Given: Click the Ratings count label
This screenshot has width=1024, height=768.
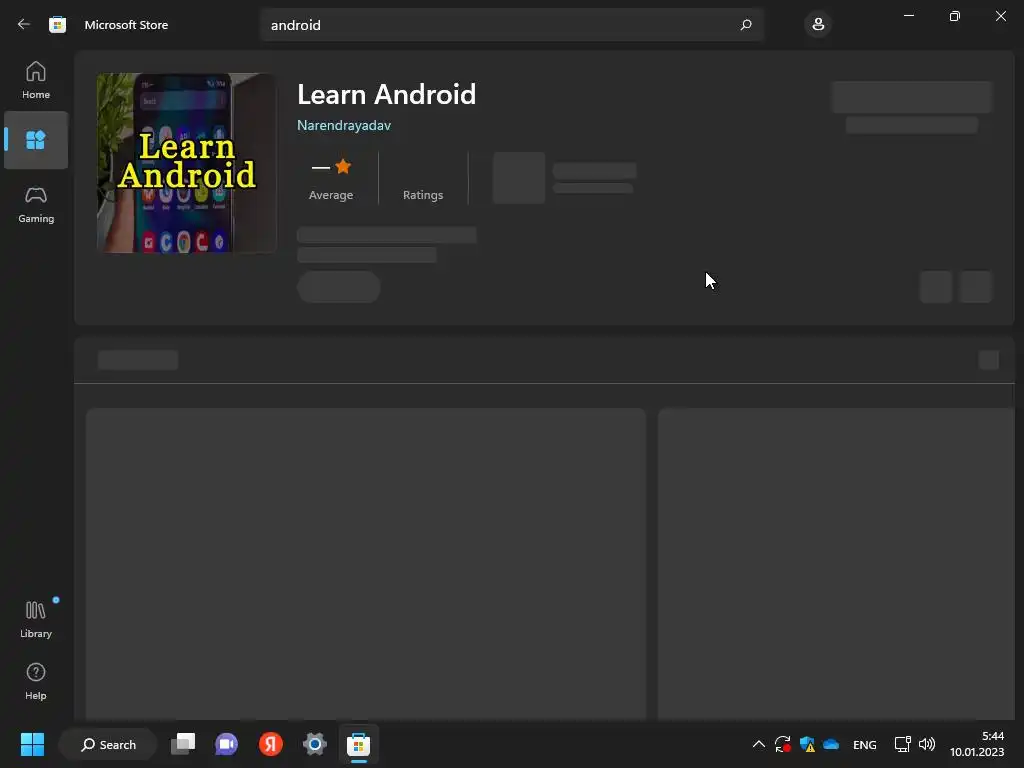Looking at the screenshot, I should pos(423,195).
